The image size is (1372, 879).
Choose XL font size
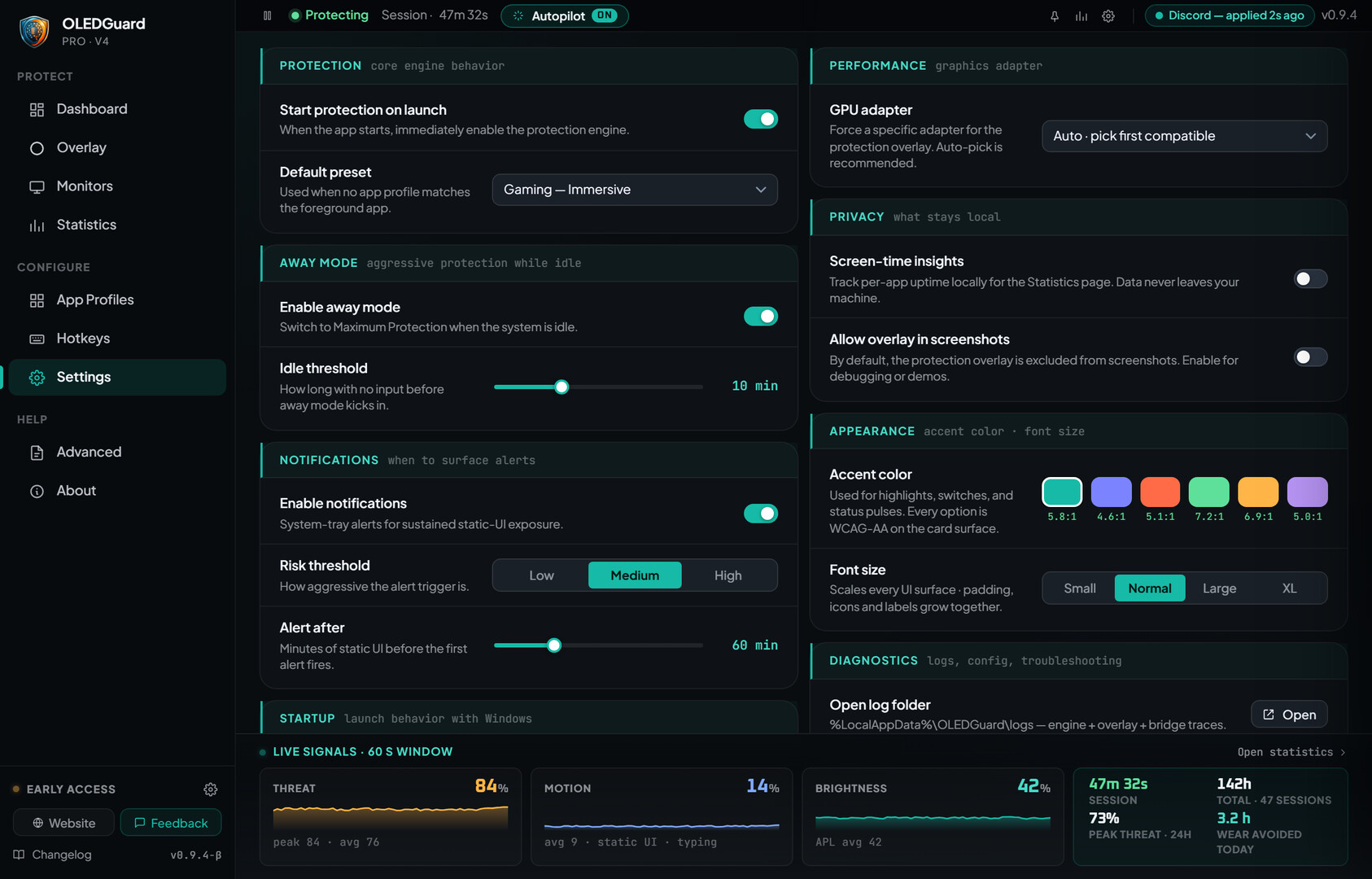coord(1289,588)
